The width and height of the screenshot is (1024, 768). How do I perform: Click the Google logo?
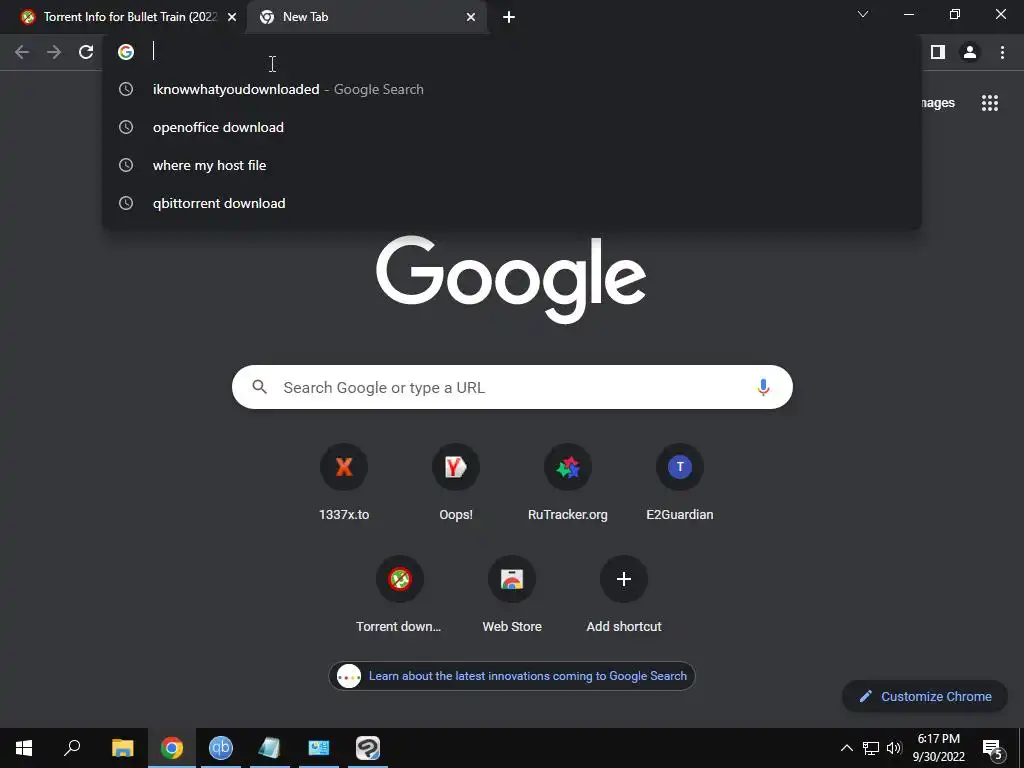pos(511,280)
